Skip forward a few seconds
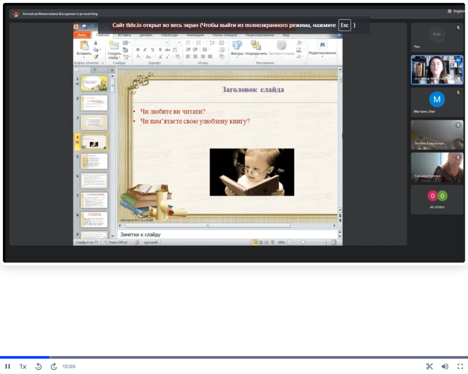 [54, 366]
